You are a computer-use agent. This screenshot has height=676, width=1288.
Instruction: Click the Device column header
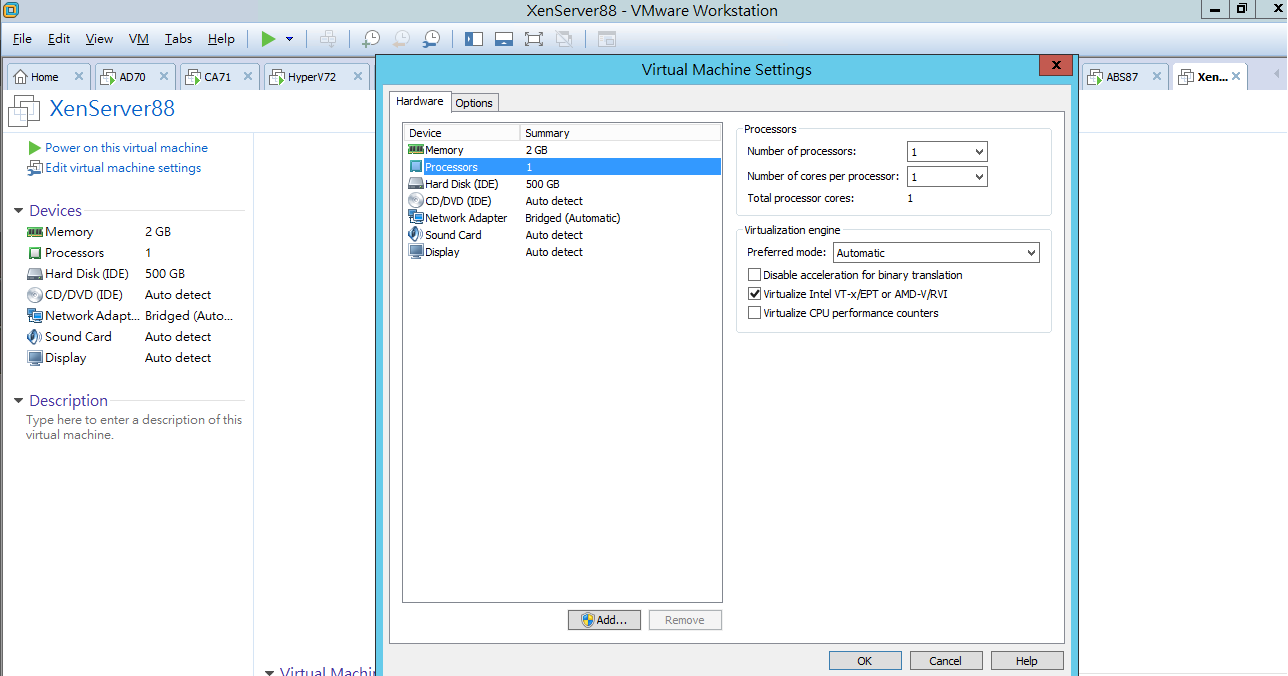(x=462, y=133)
